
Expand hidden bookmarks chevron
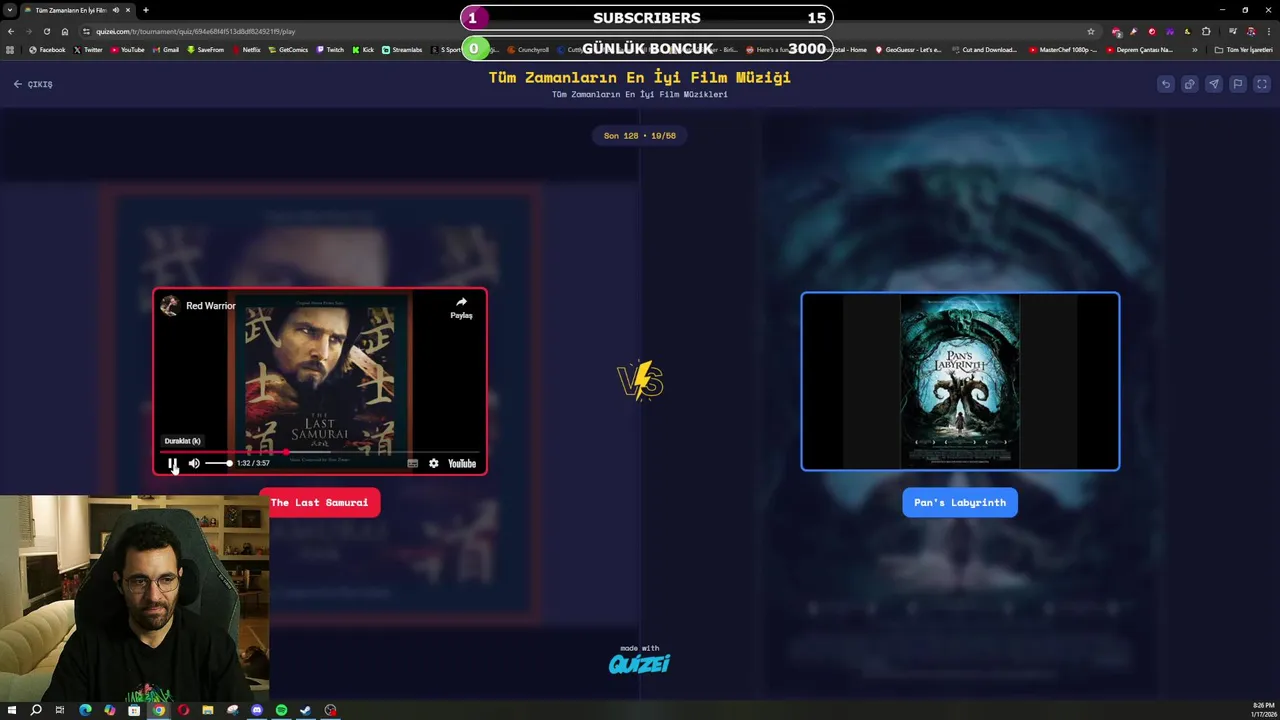[x=1194, y=49]
